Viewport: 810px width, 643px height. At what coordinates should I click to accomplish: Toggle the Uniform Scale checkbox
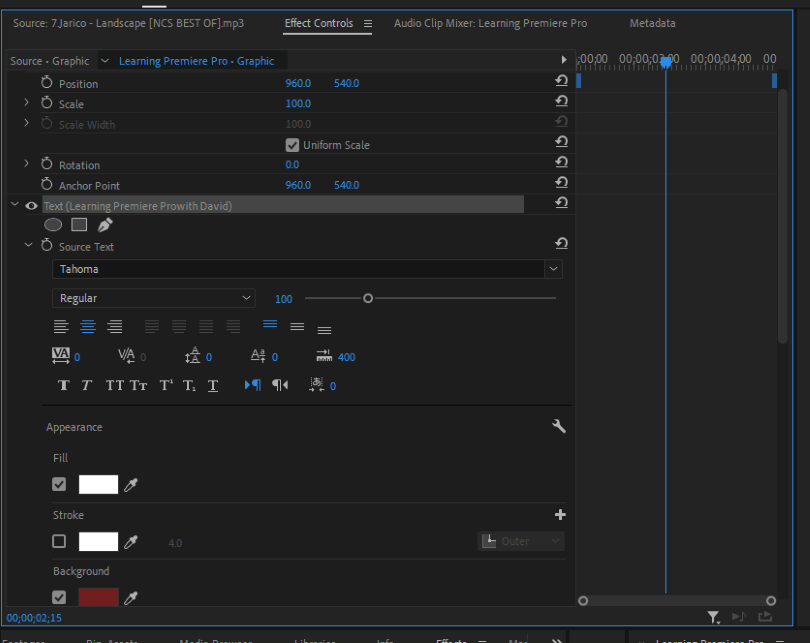[x=292, y=144]
